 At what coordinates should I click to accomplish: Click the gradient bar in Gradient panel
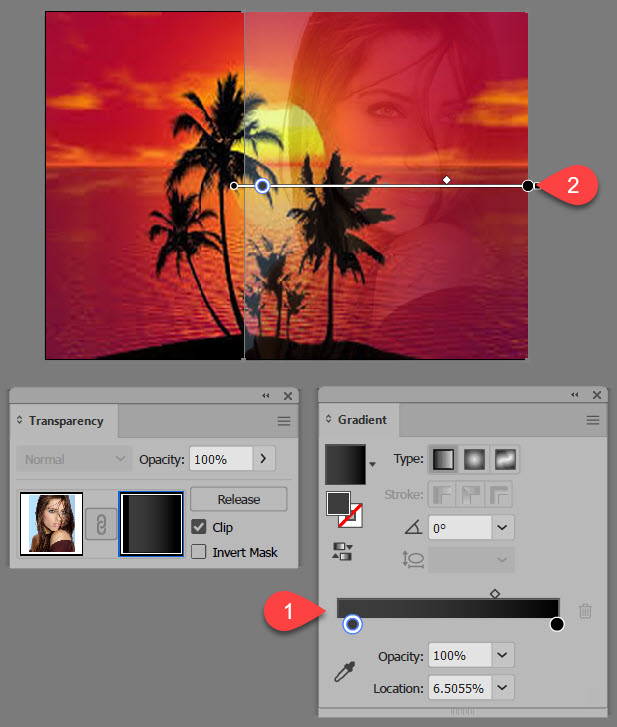(448, 608)
